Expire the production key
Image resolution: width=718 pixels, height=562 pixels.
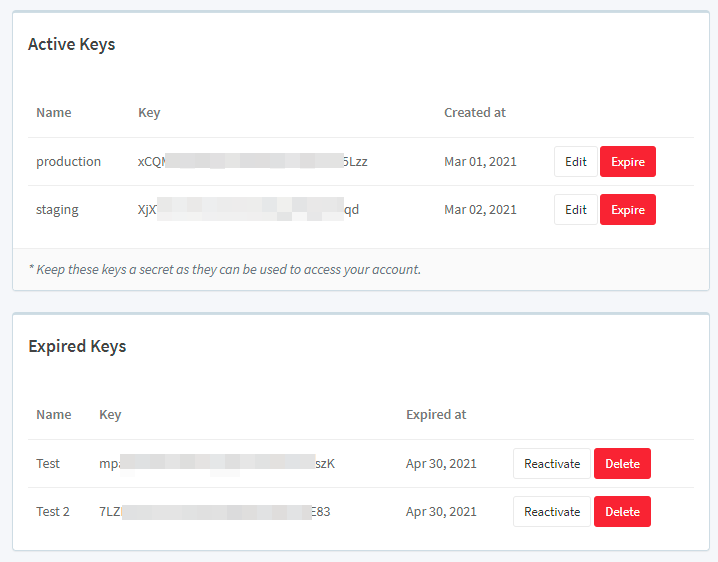(627, 162)
